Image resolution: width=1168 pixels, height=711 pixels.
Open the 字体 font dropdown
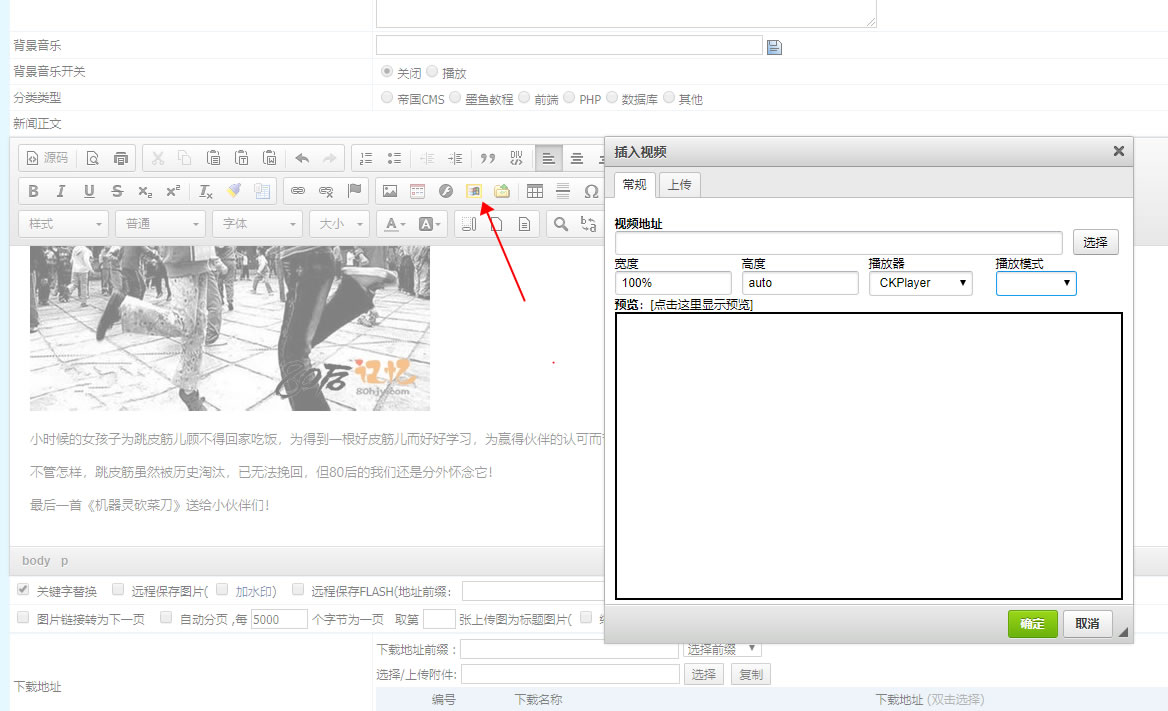[x=255, y=224]
